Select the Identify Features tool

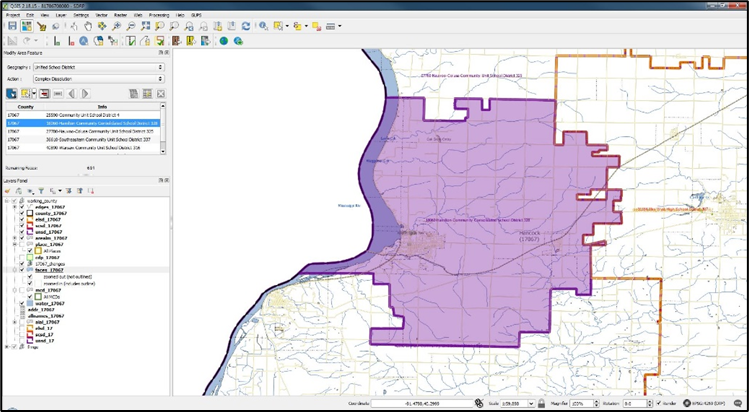click(264, 27)
